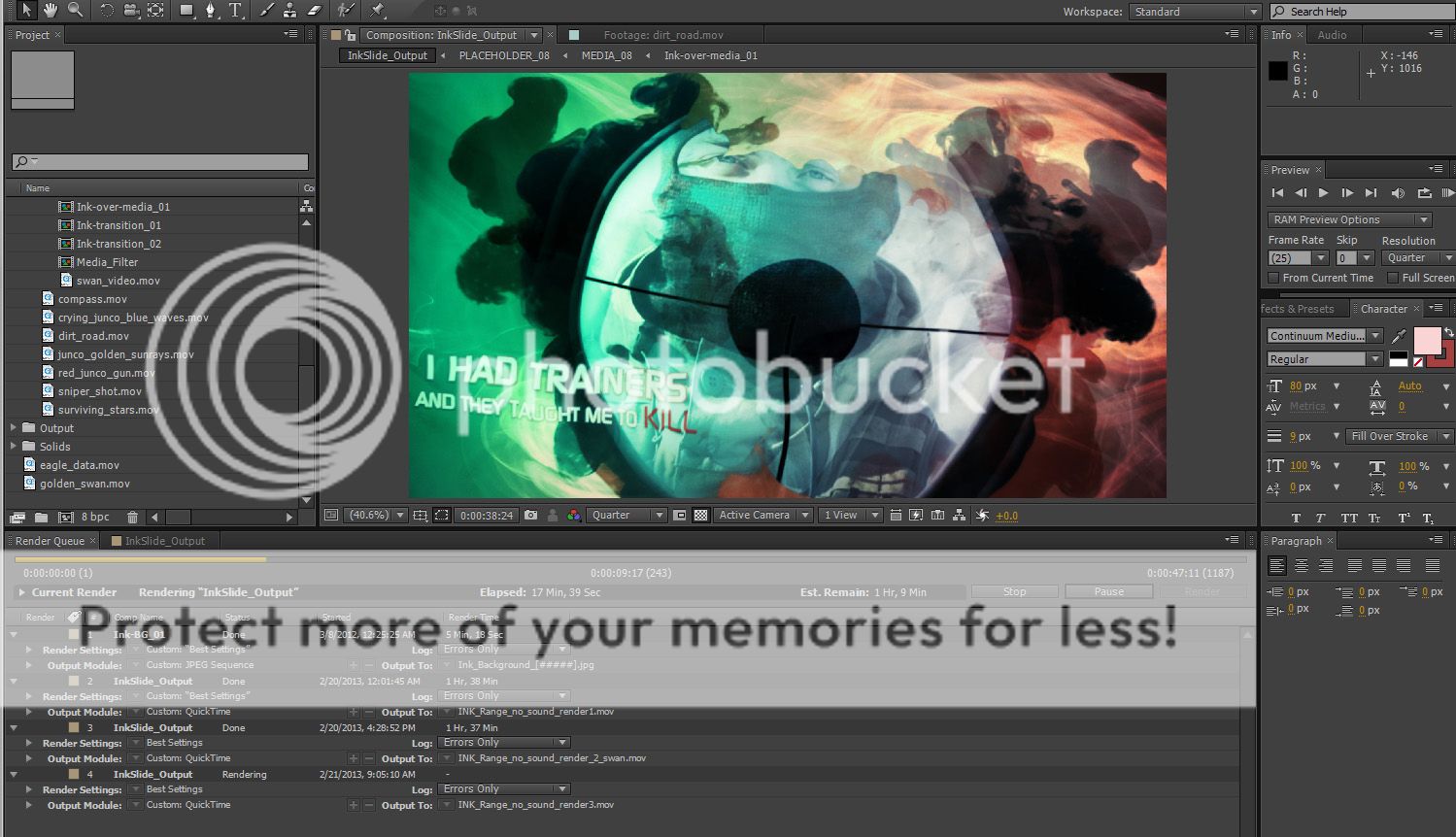
Task: Click the Project panel search field
Action: coord(160,162)
